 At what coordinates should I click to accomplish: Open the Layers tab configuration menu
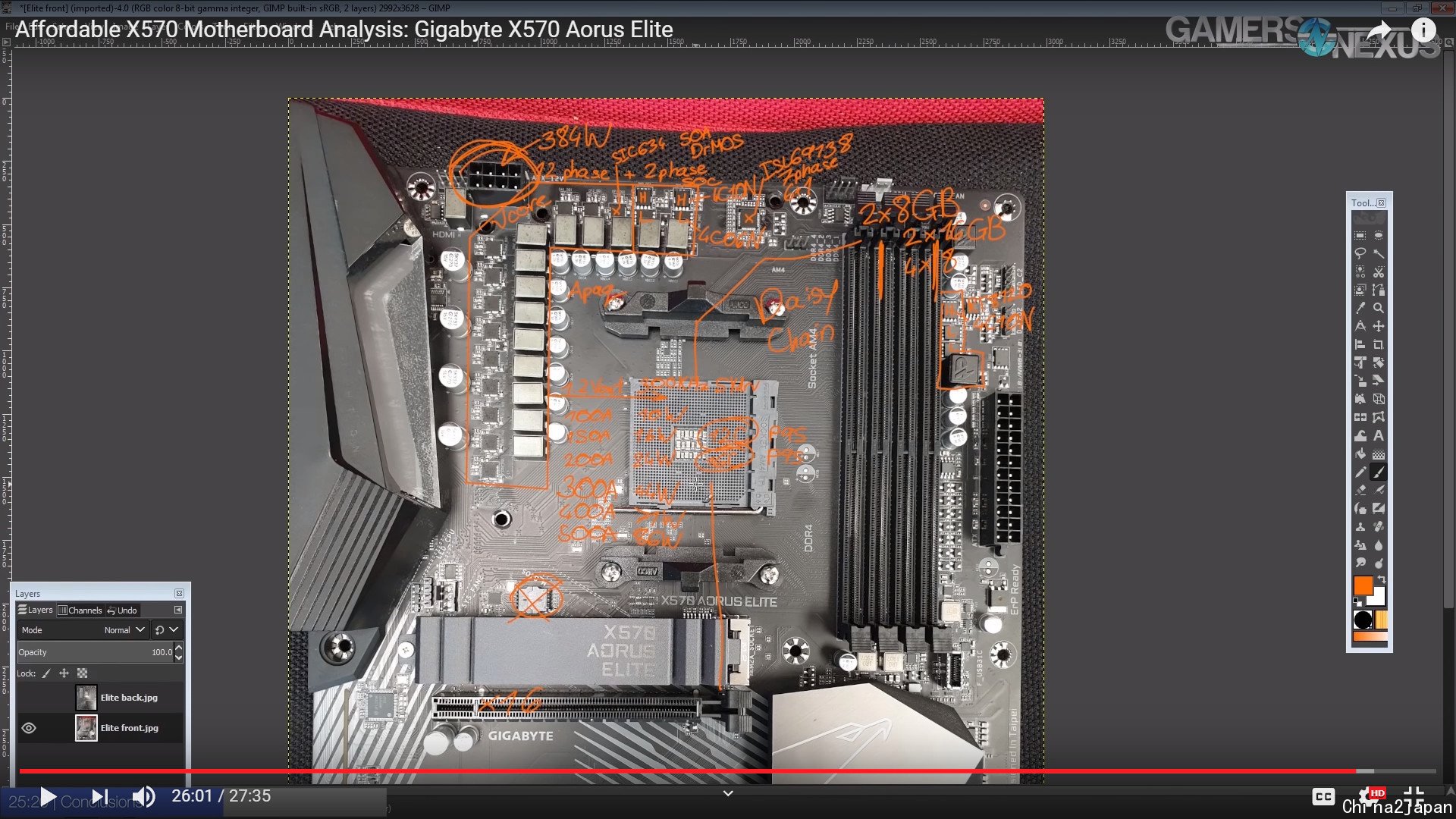tap(178, 610)
